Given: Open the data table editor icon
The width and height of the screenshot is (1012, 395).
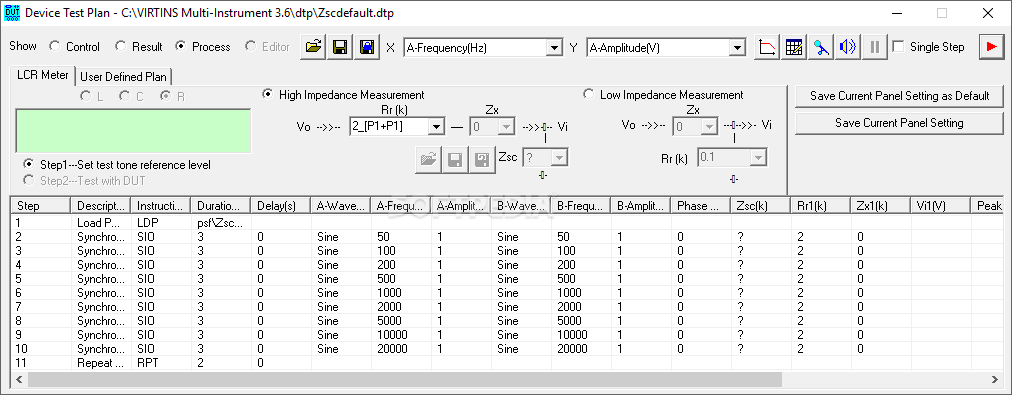Looking at the screenshot, I should point(794,47).
